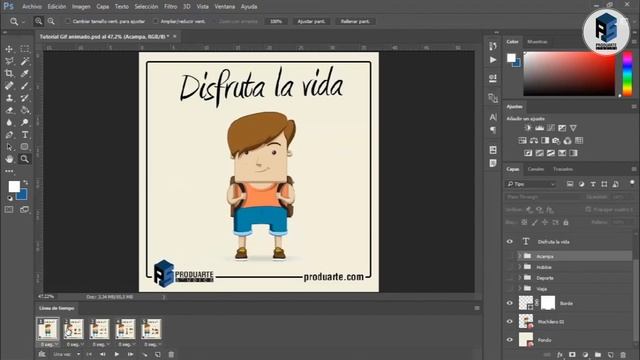Switch to the Canales tab
This screenshot has width=640, height=360.
536,169
